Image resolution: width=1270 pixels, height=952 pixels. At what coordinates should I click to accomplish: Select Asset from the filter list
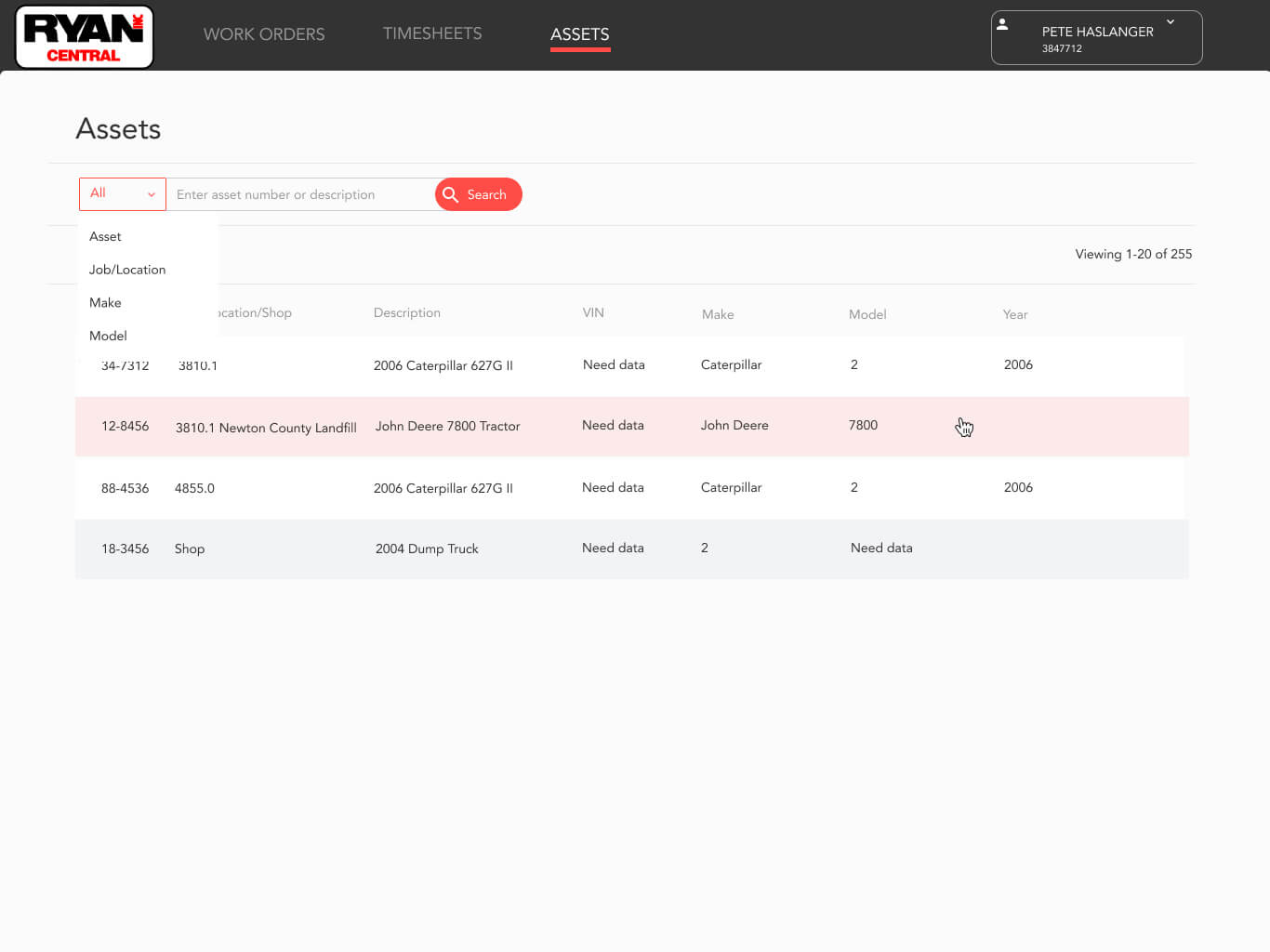[x=105, y=236]
